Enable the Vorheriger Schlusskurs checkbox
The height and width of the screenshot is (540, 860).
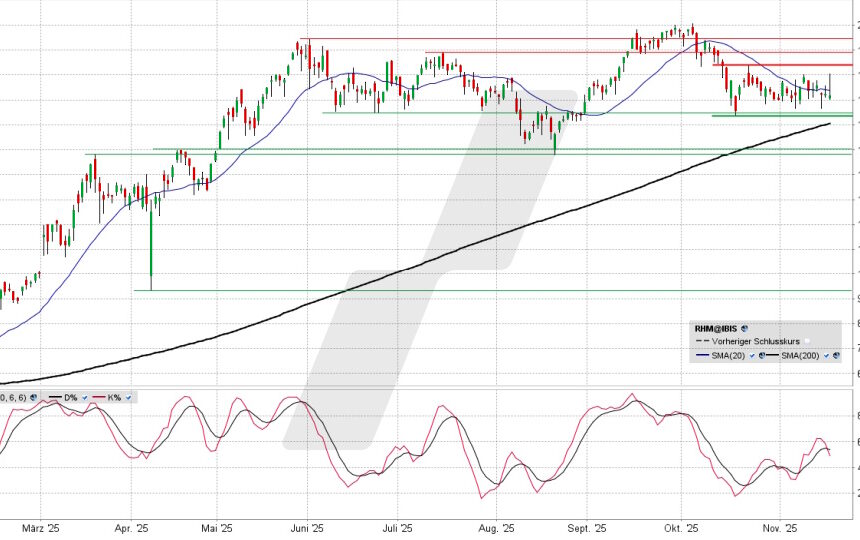807,341
